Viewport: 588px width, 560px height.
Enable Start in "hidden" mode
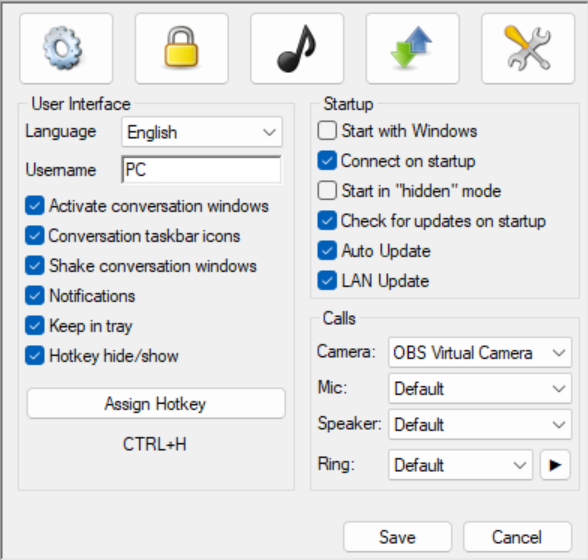327,191
